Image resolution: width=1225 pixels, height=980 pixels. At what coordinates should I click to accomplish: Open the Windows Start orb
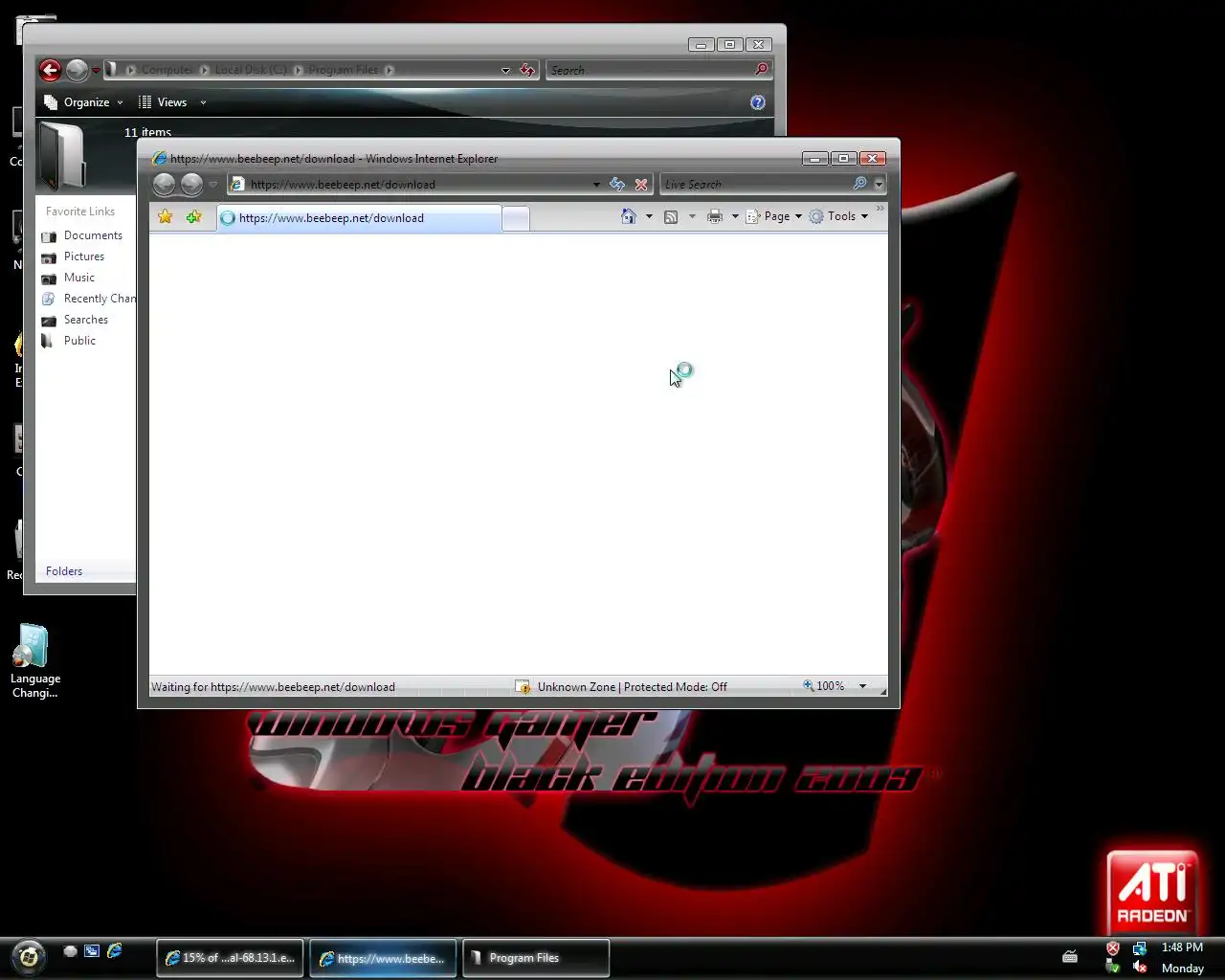28,956
